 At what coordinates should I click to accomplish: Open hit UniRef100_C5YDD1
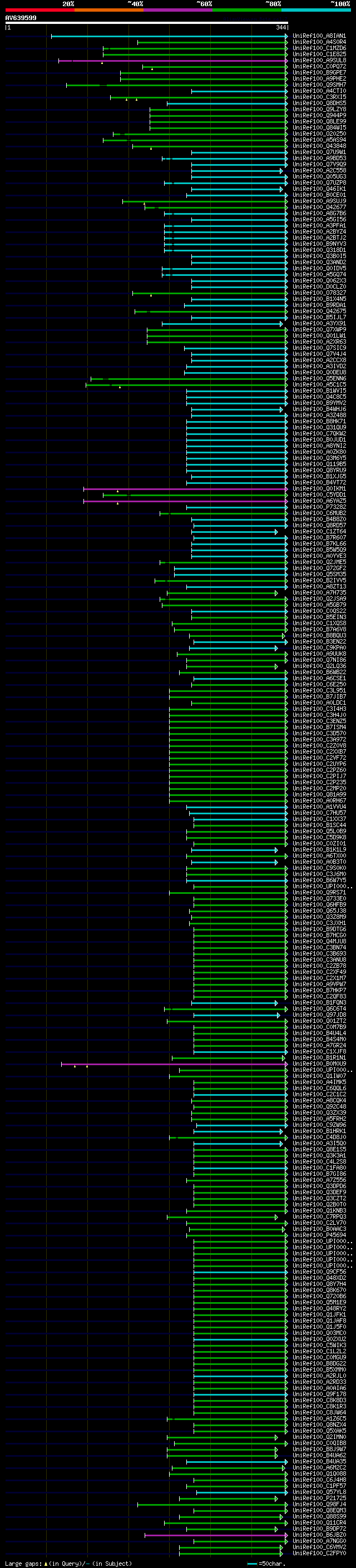319,495
